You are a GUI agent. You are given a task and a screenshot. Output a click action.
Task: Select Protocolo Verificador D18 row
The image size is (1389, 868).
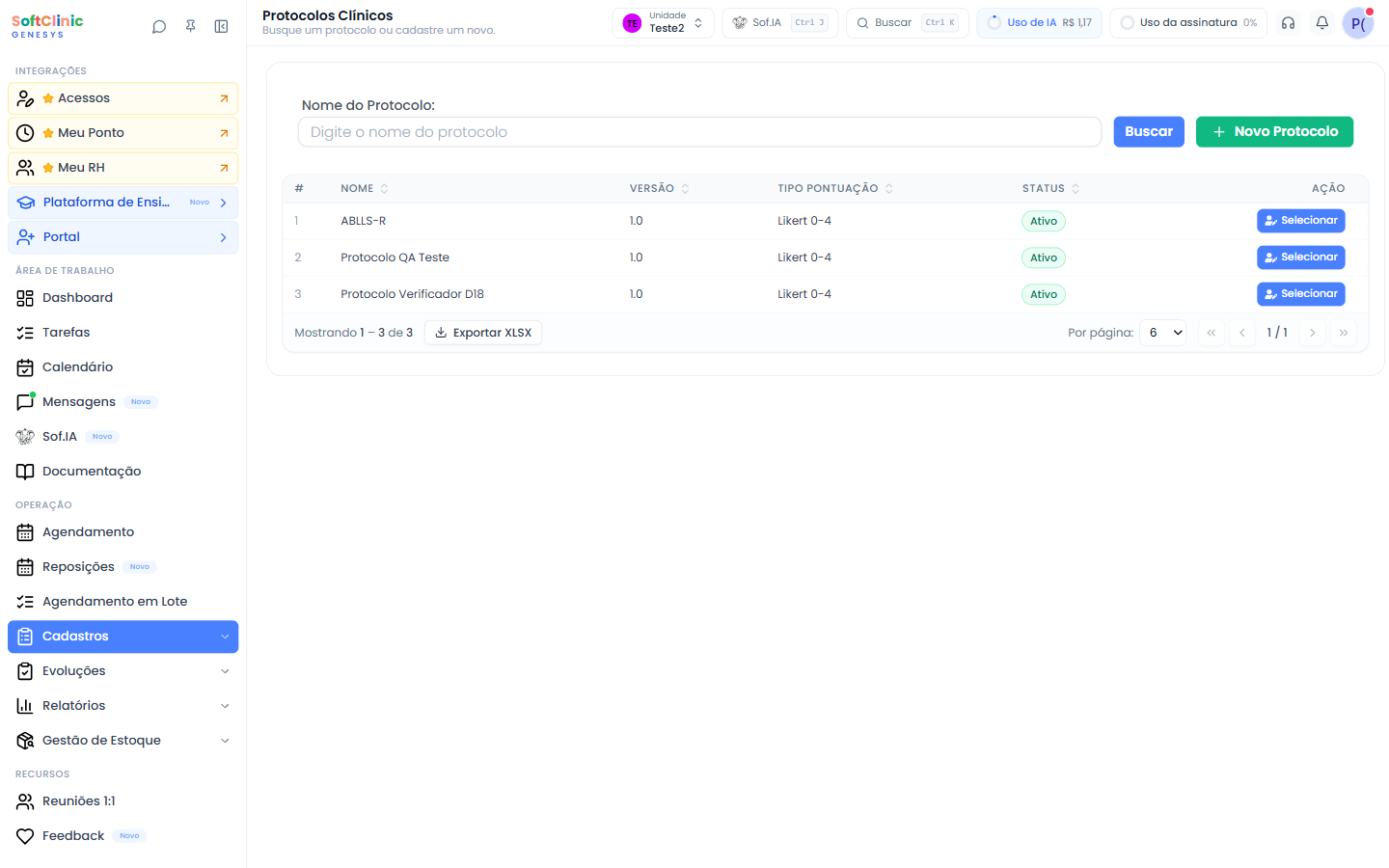tap(1300, 294)
